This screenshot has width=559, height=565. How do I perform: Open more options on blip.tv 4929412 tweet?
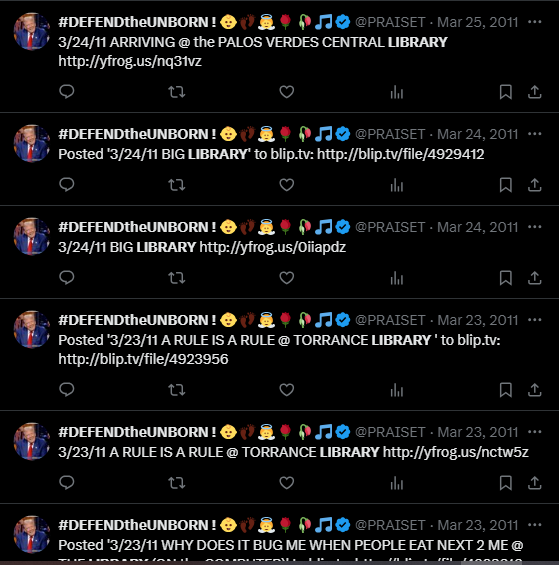click(534, 134)
